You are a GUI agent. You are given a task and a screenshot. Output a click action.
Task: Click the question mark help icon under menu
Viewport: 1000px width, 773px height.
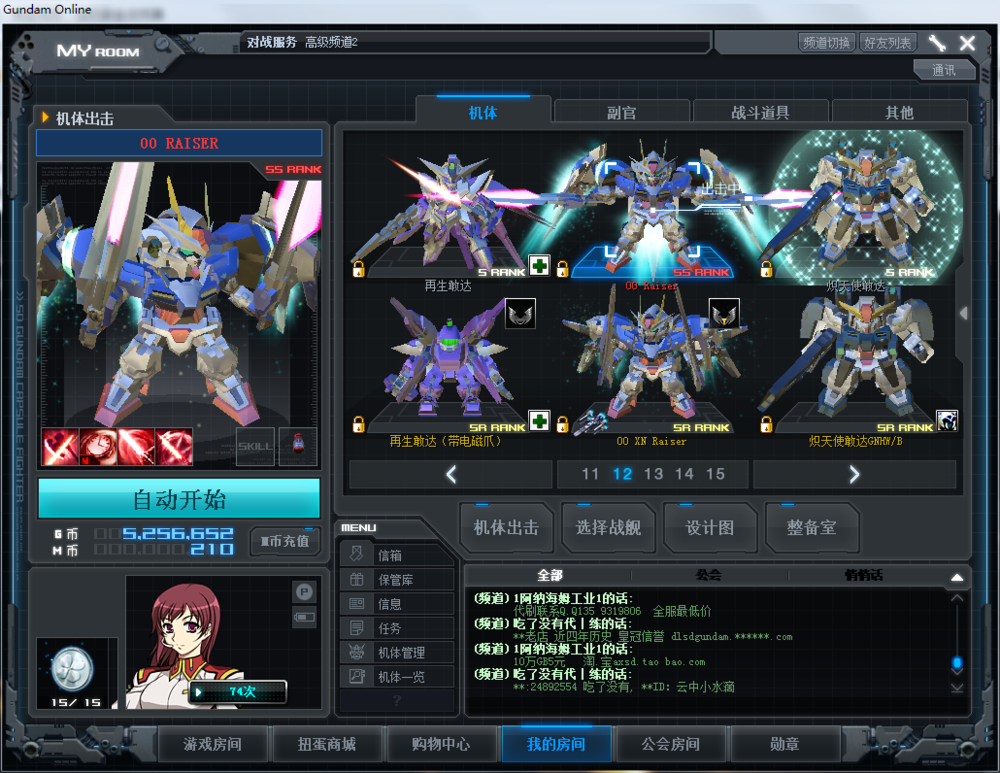point(397,700)
